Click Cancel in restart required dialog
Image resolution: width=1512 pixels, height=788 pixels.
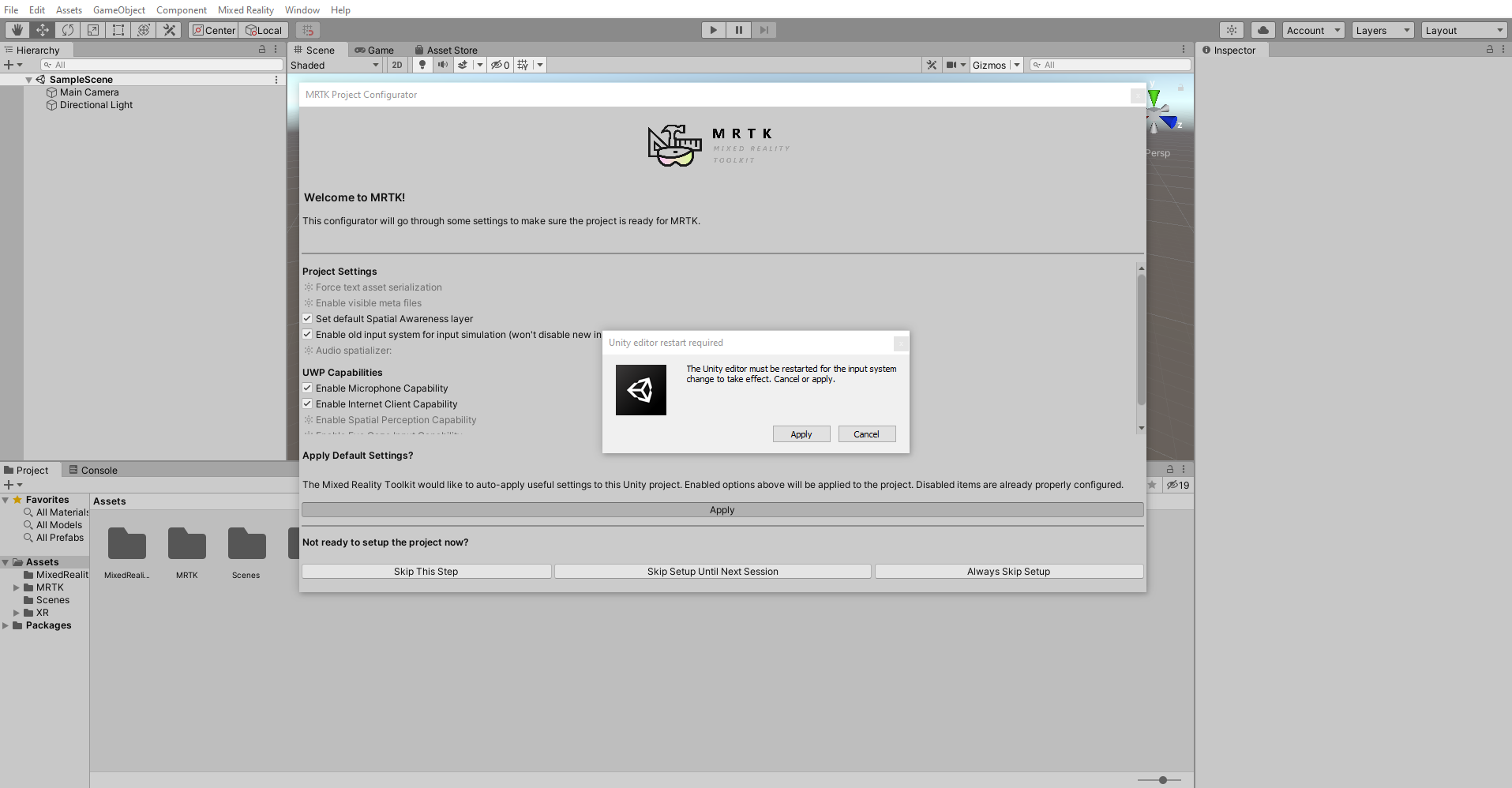click(x=867, y=434)
